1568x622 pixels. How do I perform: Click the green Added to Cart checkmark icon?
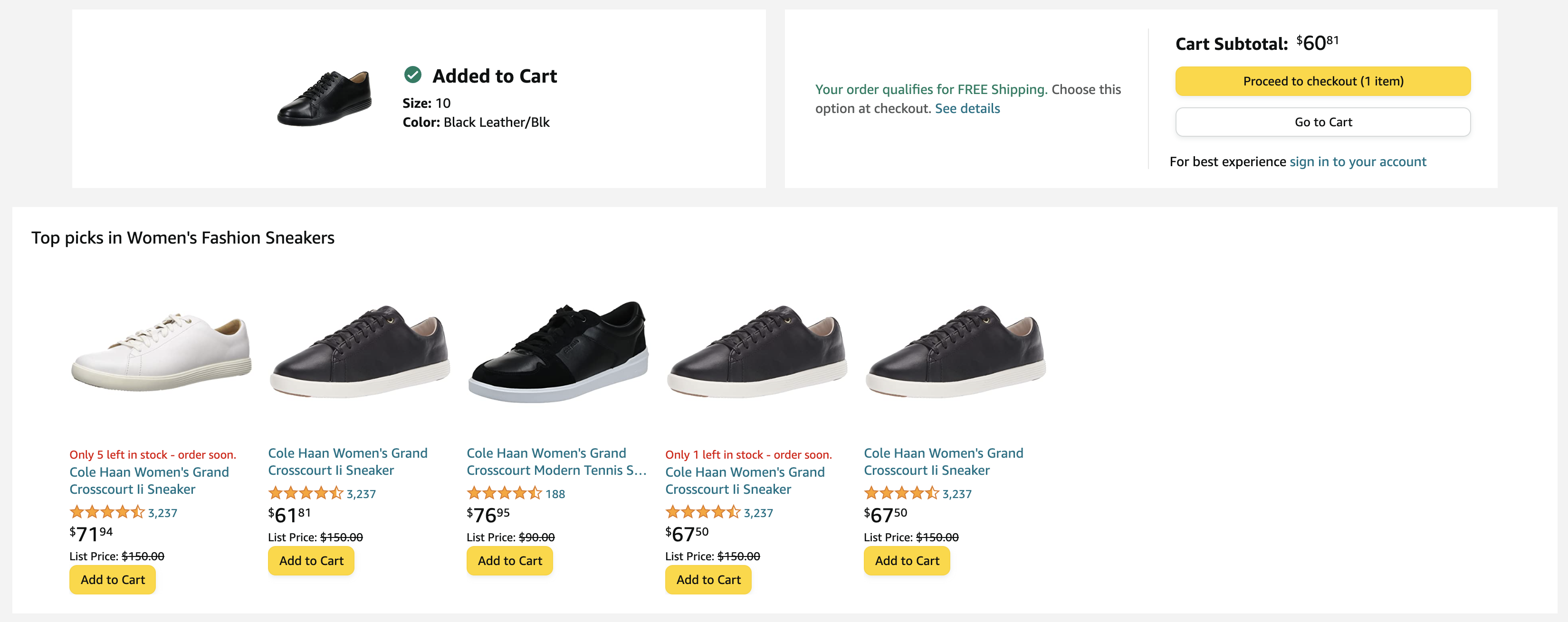pos(413,75)
